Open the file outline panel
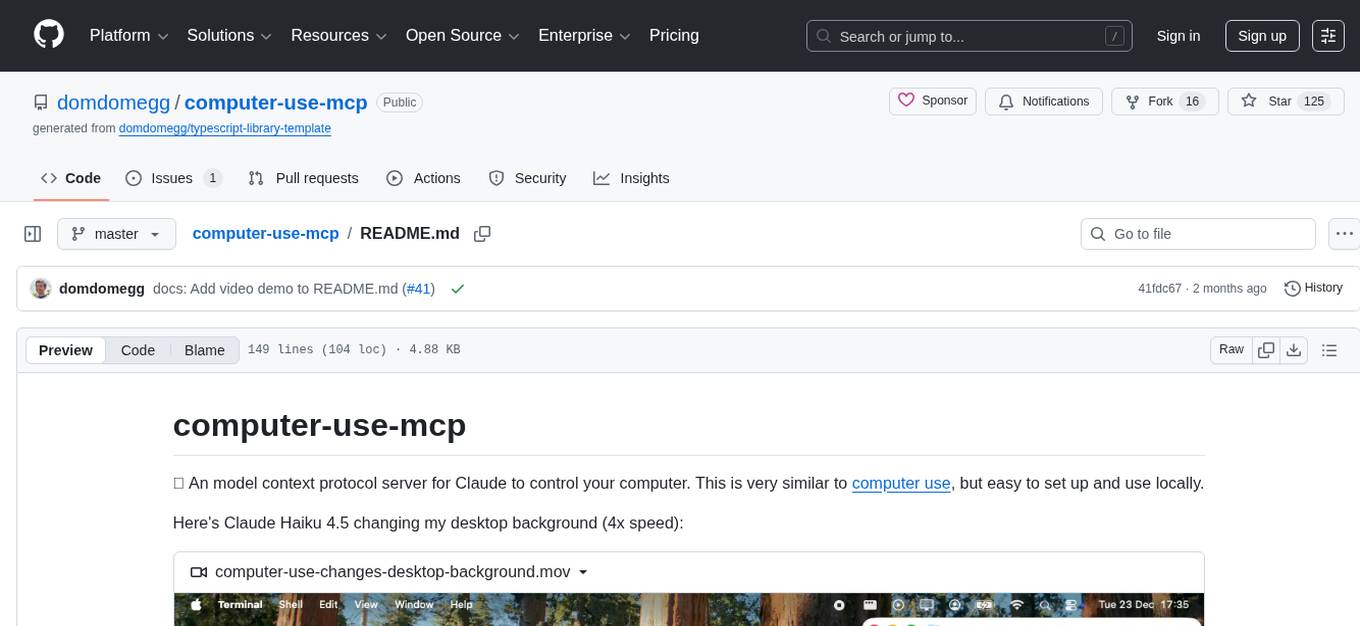 click(x=1329, y=350)
